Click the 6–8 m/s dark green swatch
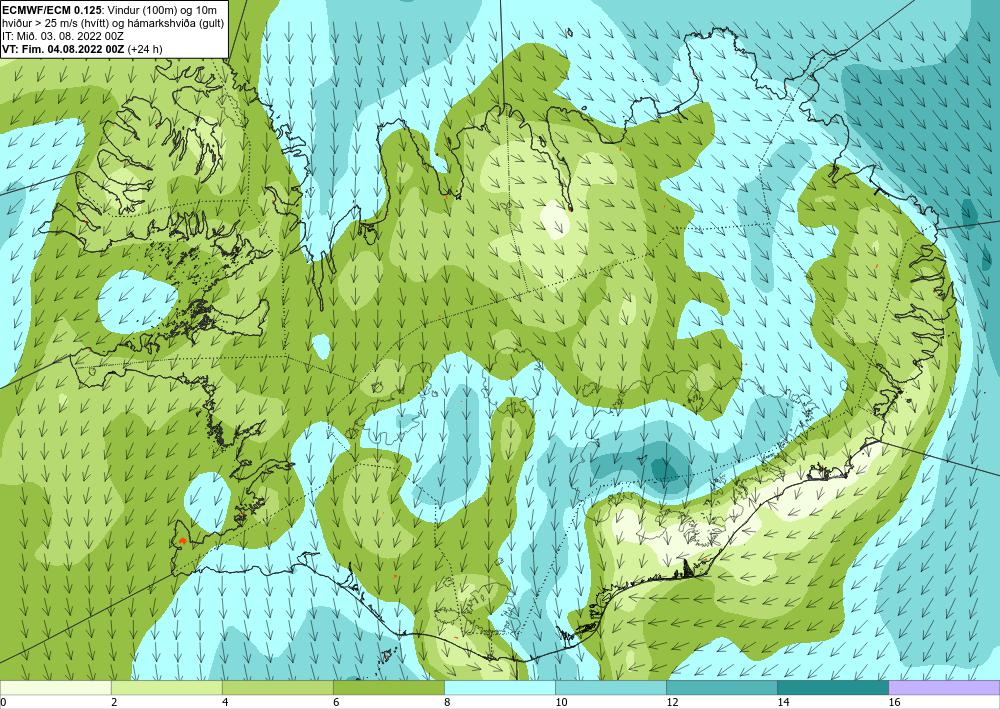This screenshot has height=709, width=1000. click(389, 688)
